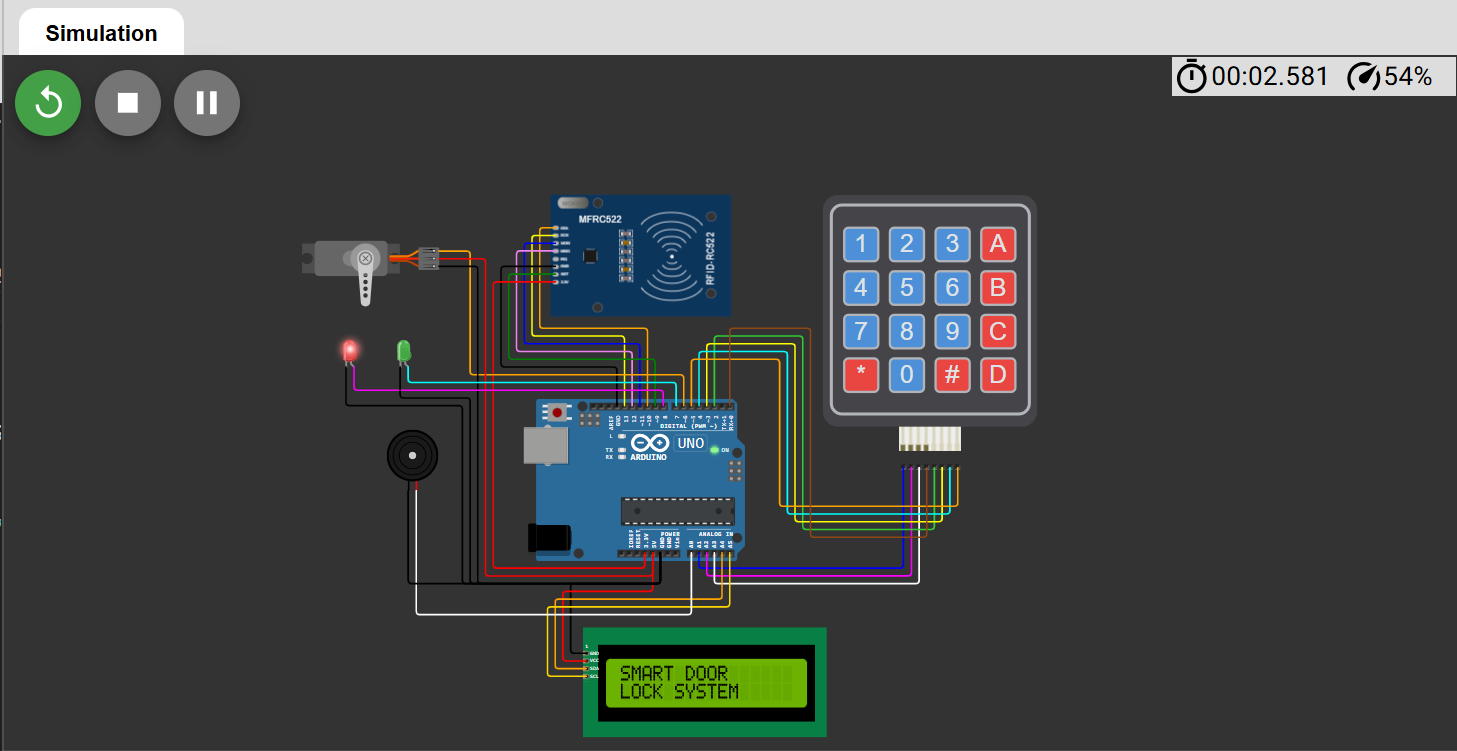Restart the simulation with the green button
The height and width of the screenshot is (751, 1457).
coord(48,103)
